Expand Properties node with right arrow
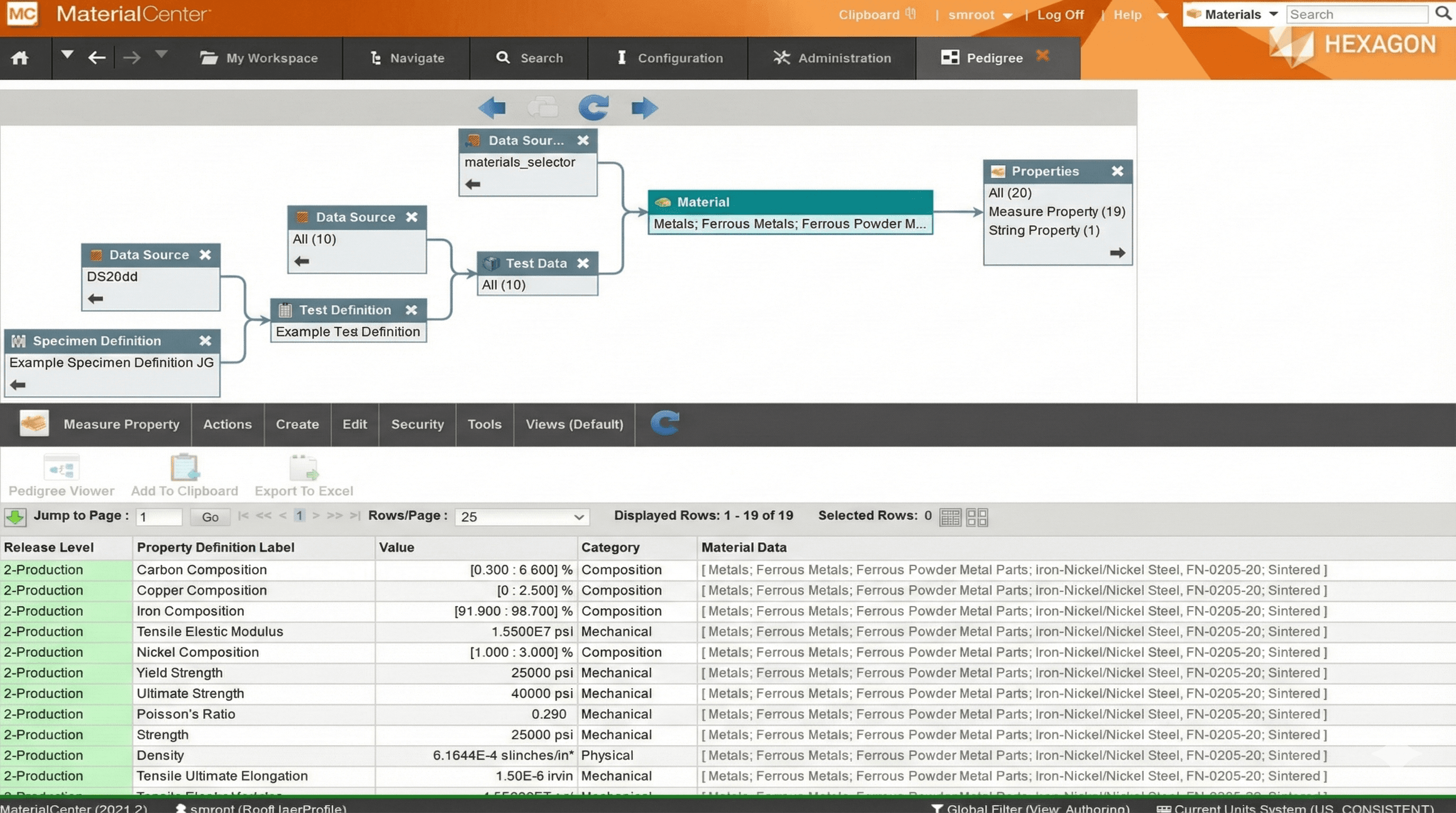The height and width of the screenshot is (813, 1456). coord(1117,252)
